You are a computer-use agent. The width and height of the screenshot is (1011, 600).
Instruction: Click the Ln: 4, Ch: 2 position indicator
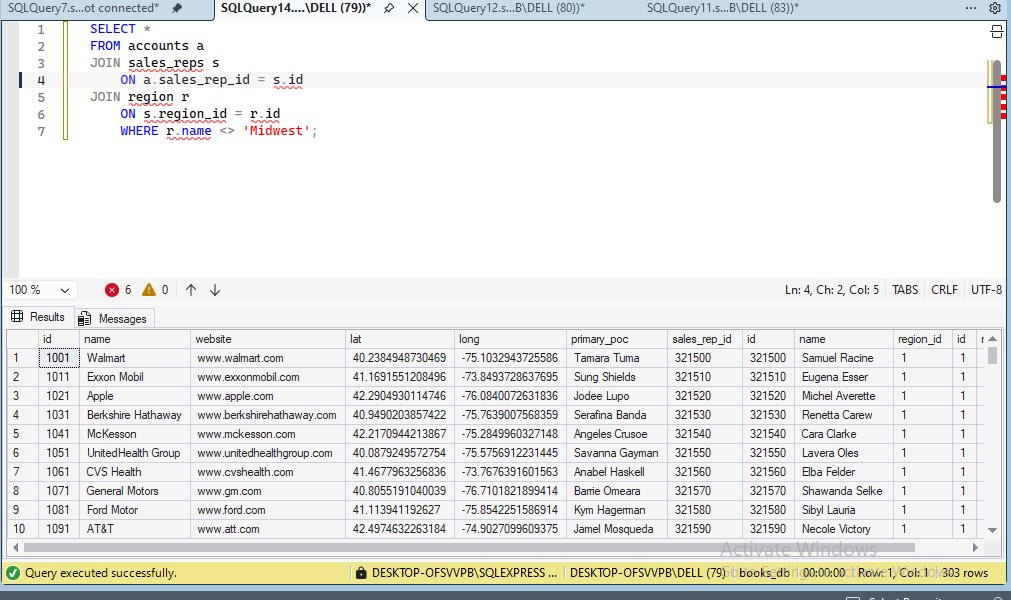831,290
